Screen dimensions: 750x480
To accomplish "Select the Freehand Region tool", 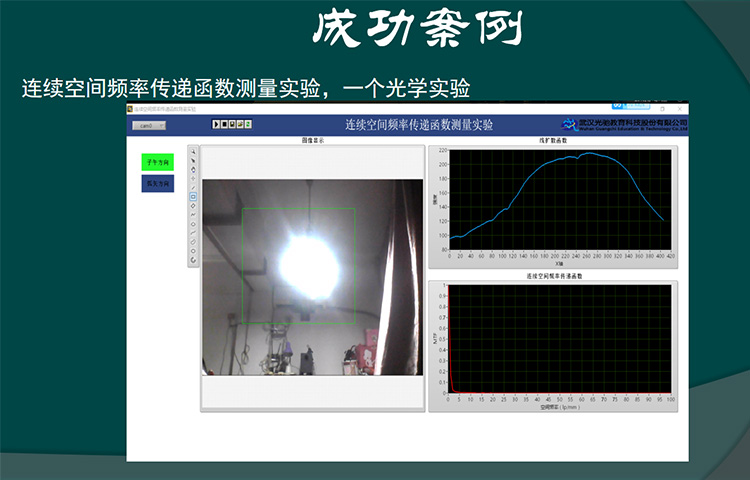I will [x=193, y=242].
